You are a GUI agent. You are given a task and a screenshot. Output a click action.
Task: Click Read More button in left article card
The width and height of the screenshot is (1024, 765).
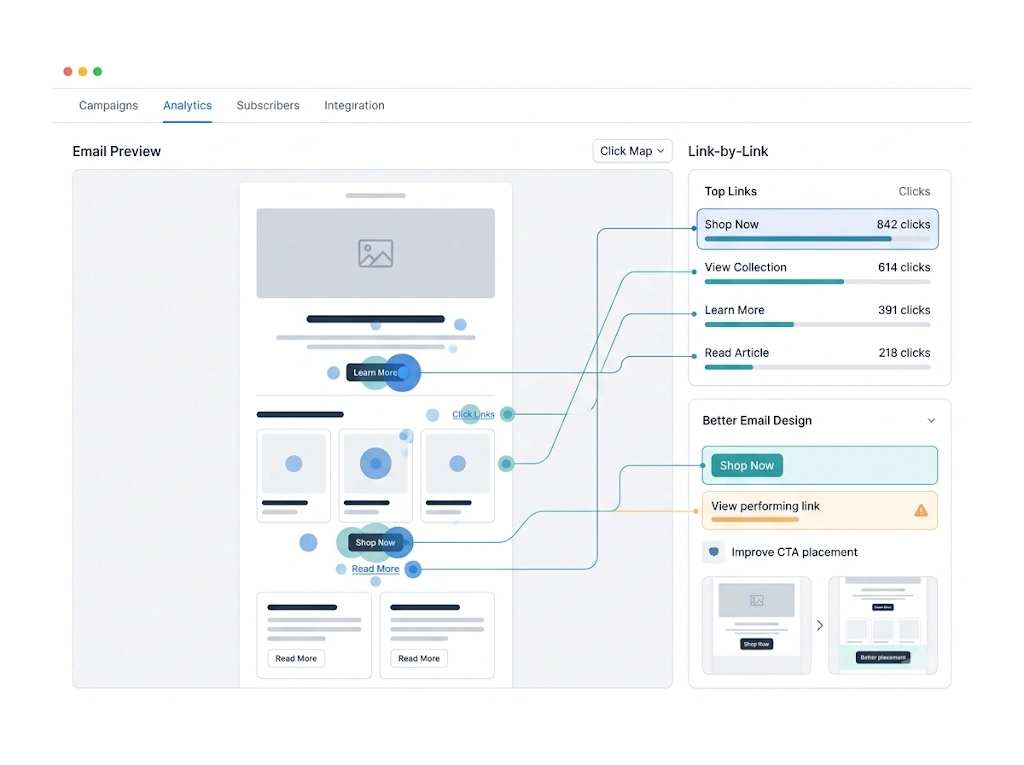click(x=296, y=659)
